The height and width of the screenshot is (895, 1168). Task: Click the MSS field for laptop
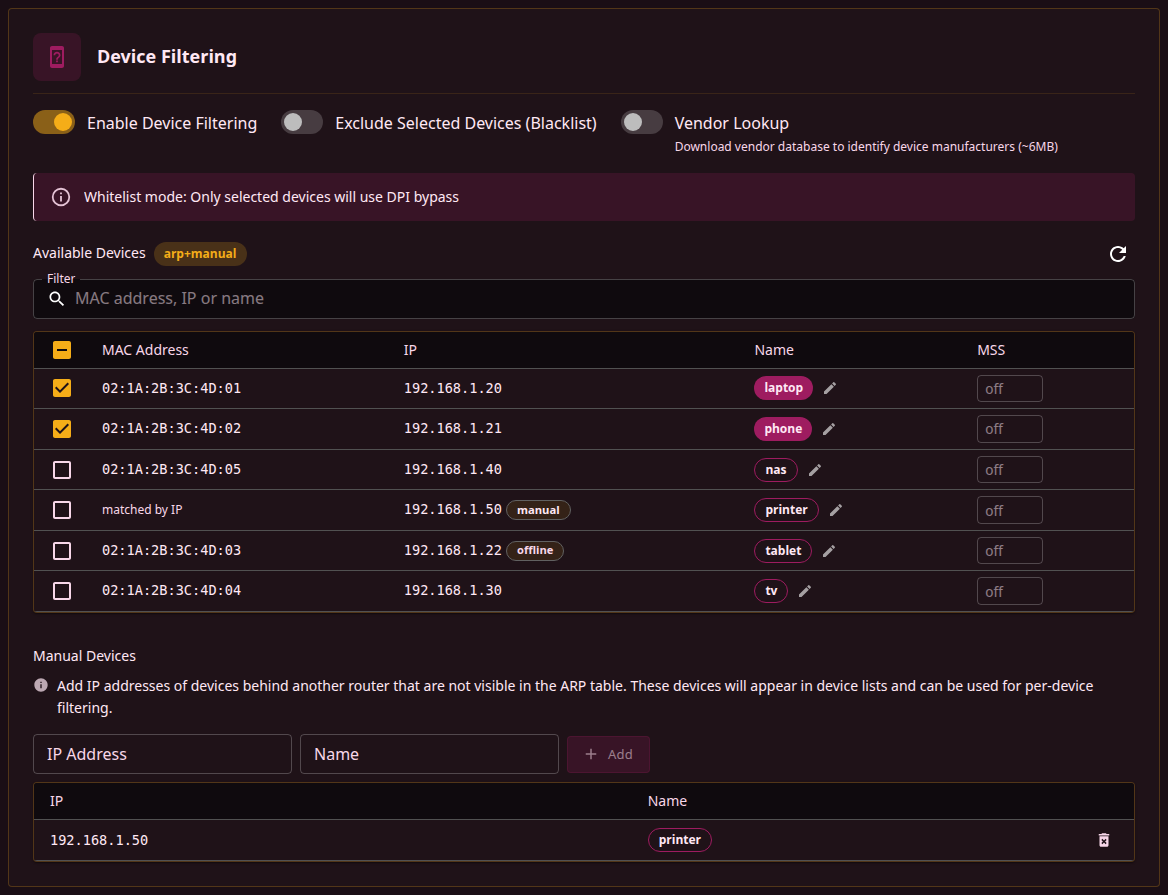coord(1009,389)
